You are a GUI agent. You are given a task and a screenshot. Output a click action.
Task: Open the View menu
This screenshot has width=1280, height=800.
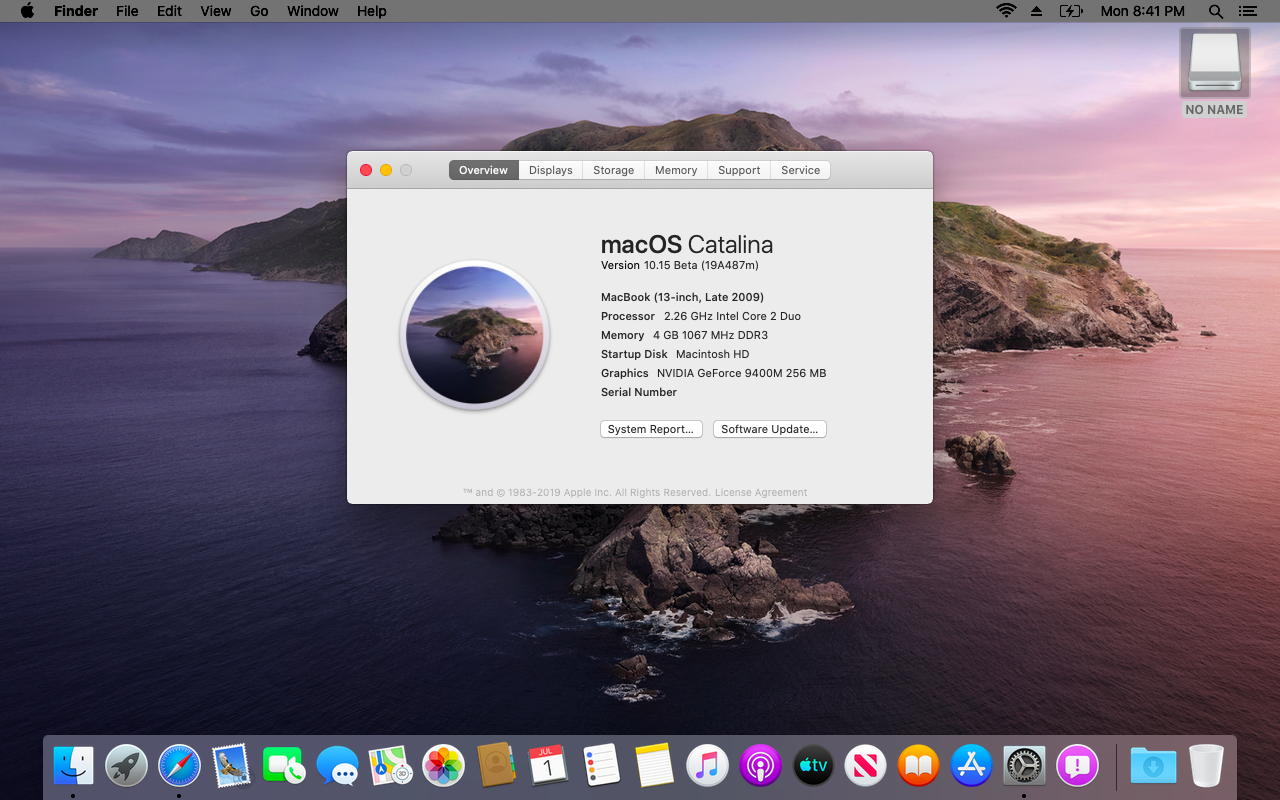click(215, 11)
